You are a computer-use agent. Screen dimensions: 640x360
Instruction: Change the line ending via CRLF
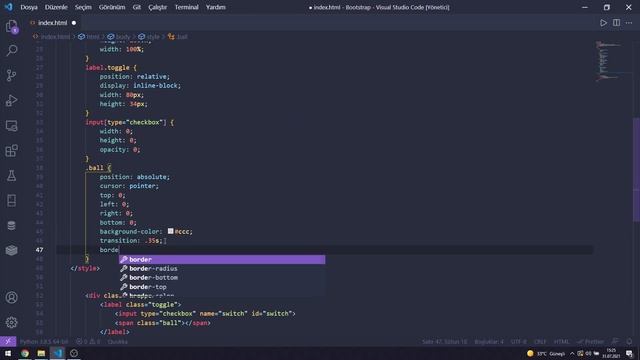point(540,342)
